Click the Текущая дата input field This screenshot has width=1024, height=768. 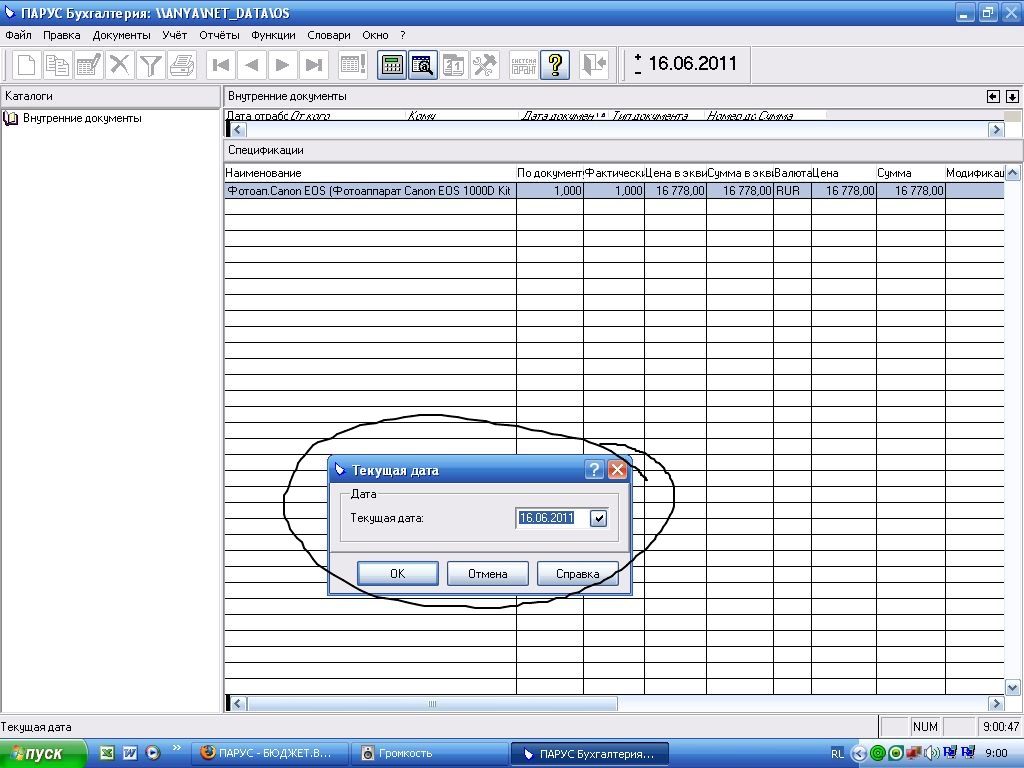552,518
